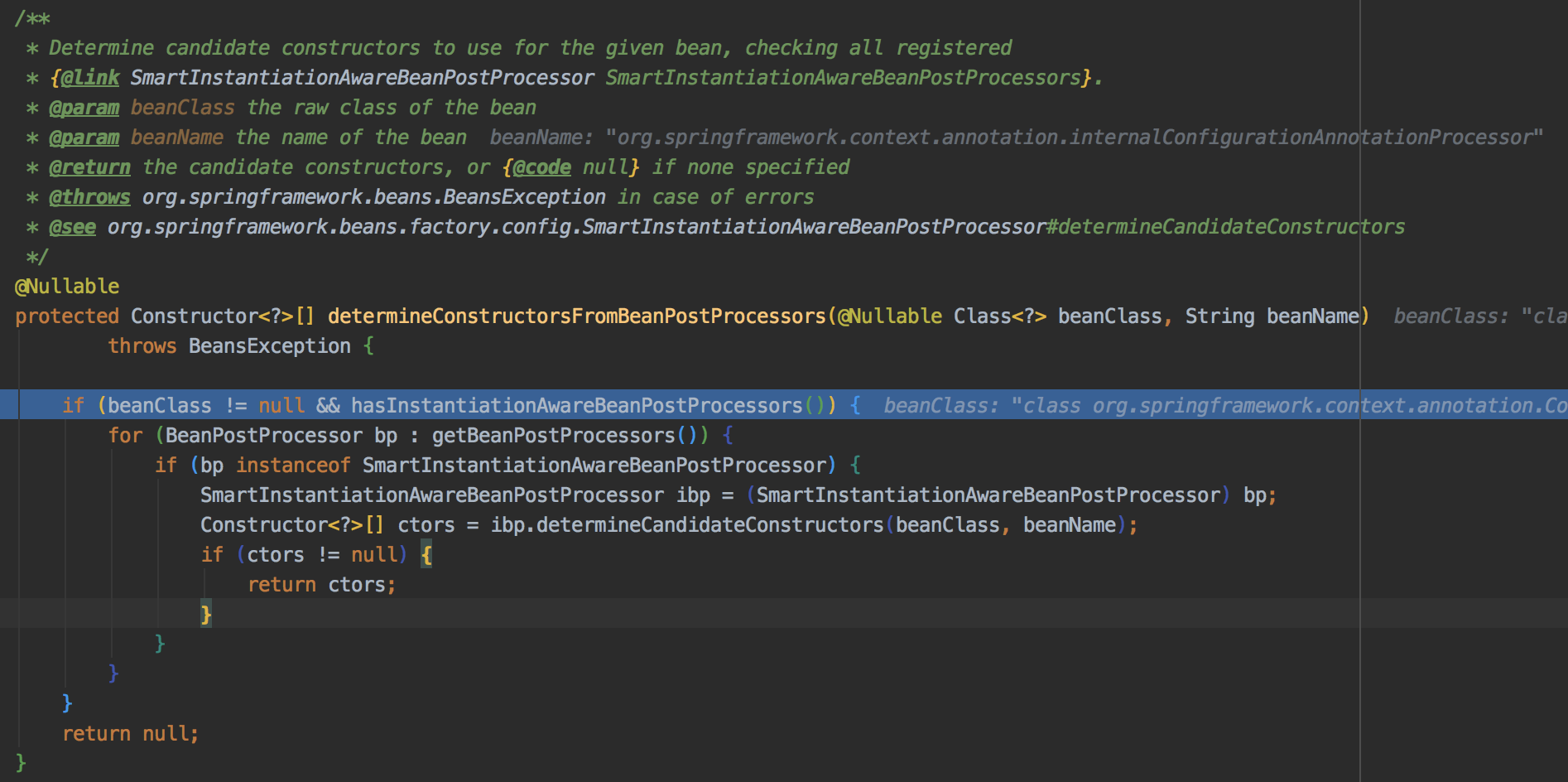Click #determineCandidateConstructors reference in @see line
This screenshot has width=1568, height=782.
coord(1226,227)
